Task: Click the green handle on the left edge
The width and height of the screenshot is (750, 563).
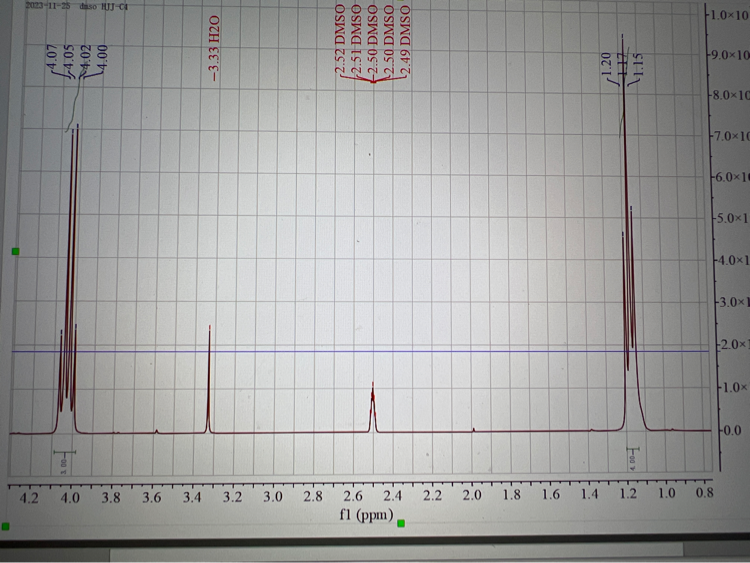Action: pos(14,252)
